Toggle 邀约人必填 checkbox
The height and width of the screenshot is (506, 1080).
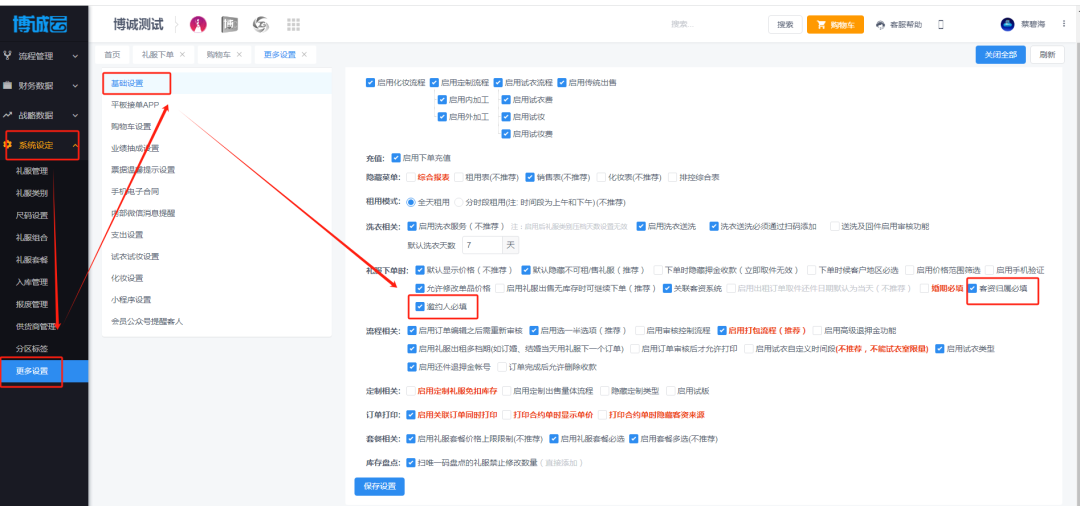(420, 306)
